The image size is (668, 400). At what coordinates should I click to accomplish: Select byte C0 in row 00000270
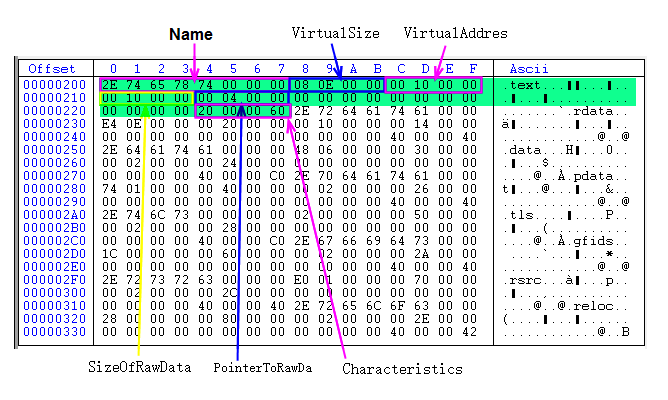277,176
